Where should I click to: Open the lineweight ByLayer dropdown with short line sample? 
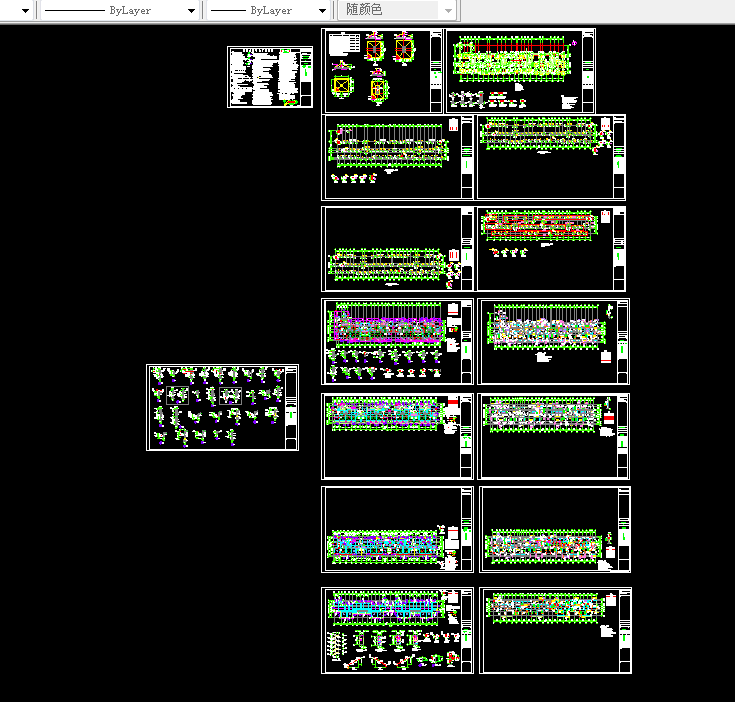point(268,10)
